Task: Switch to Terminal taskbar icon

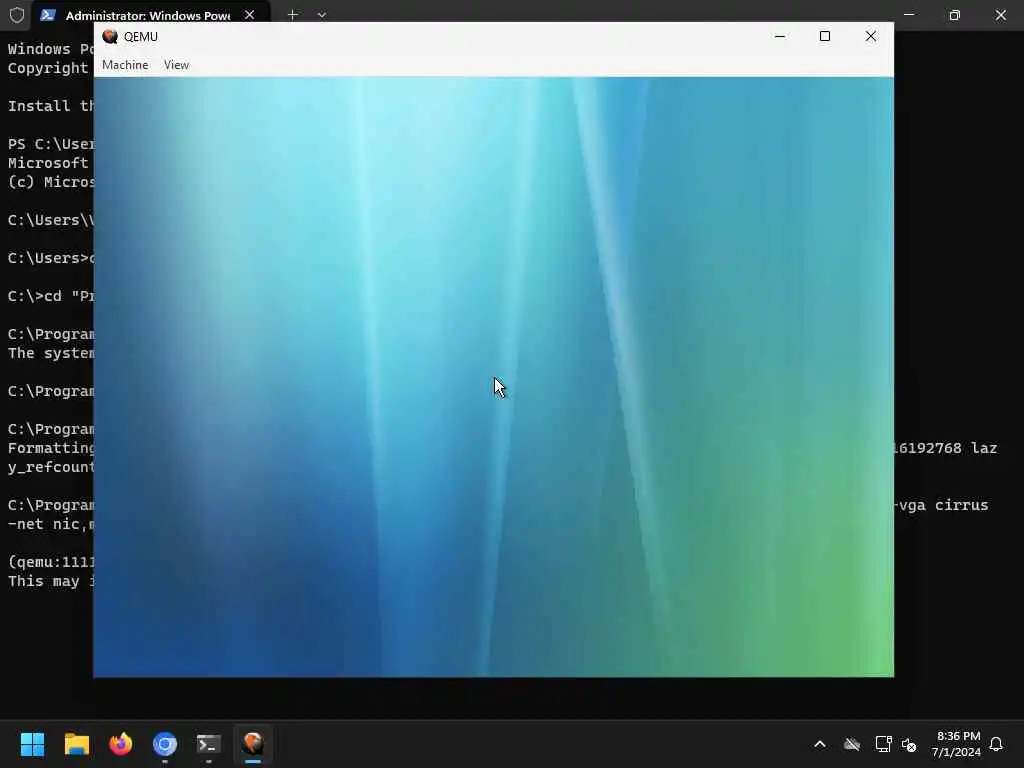Action: tap(209, 744)
